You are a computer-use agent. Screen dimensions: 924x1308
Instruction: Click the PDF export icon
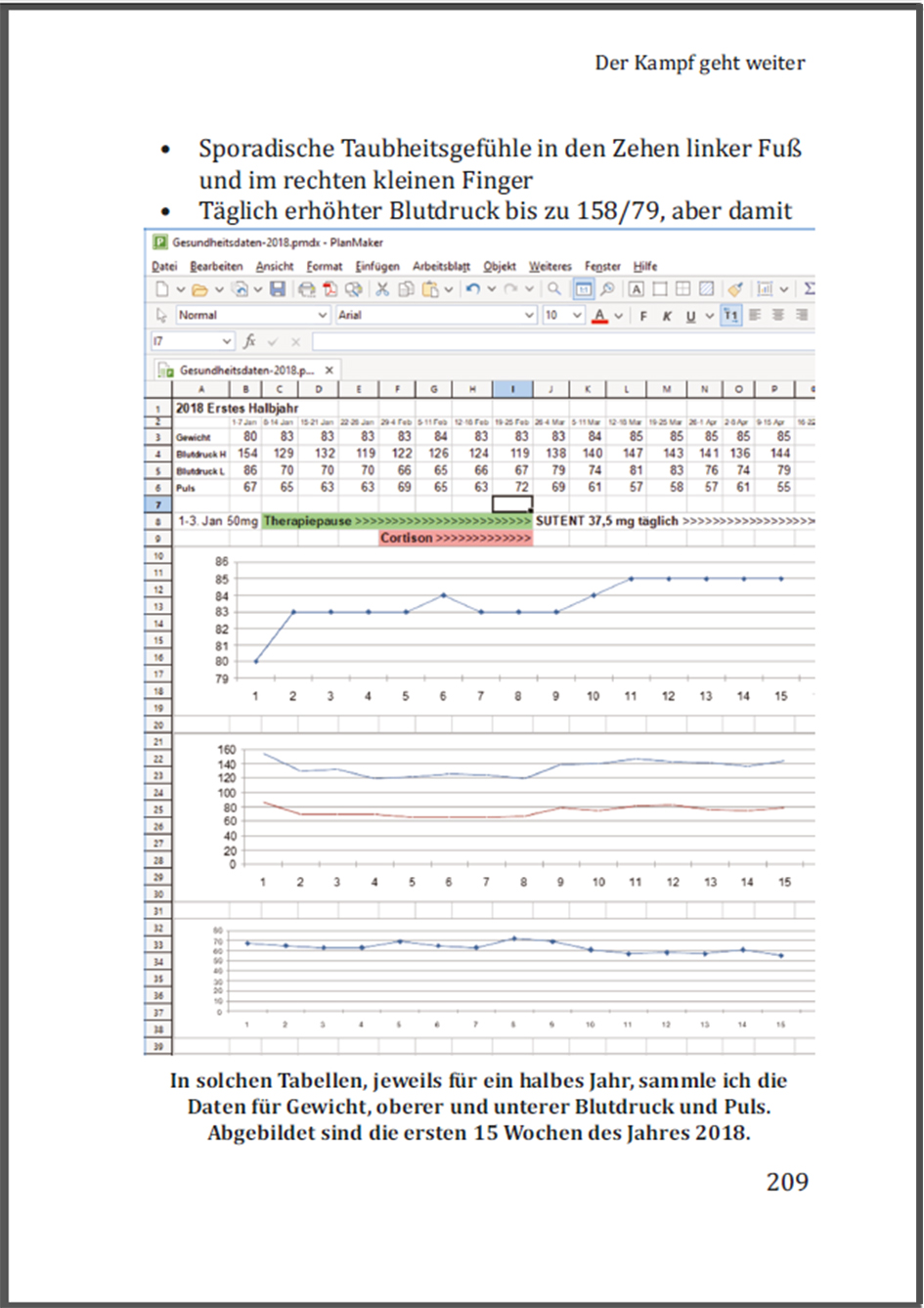330,289
